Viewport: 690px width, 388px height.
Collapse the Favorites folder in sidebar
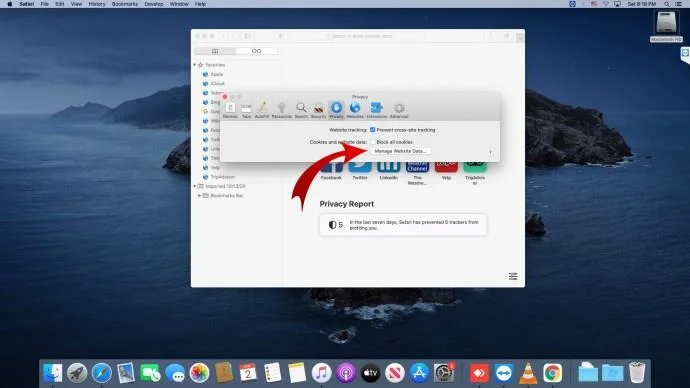pos(195,65)
